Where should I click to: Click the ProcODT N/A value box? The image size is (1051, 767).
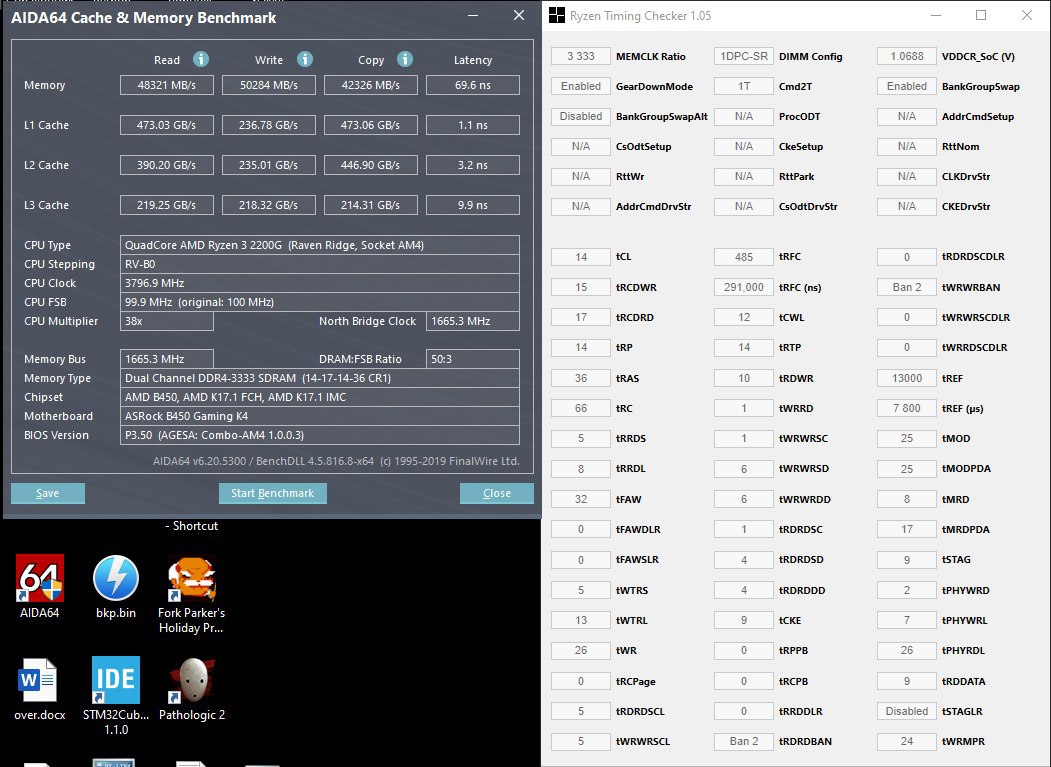pos(743,116)
